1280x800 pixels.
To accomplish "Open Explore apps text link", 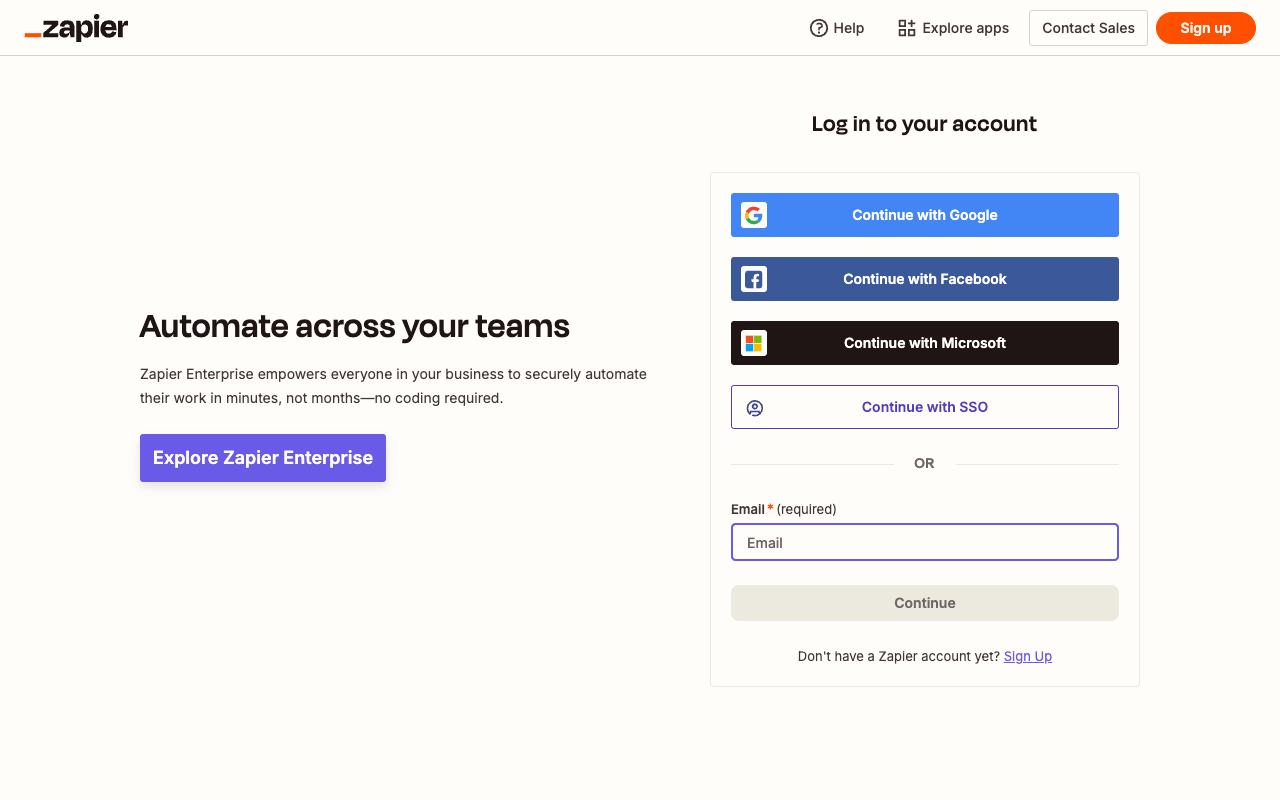I will 966,28.
